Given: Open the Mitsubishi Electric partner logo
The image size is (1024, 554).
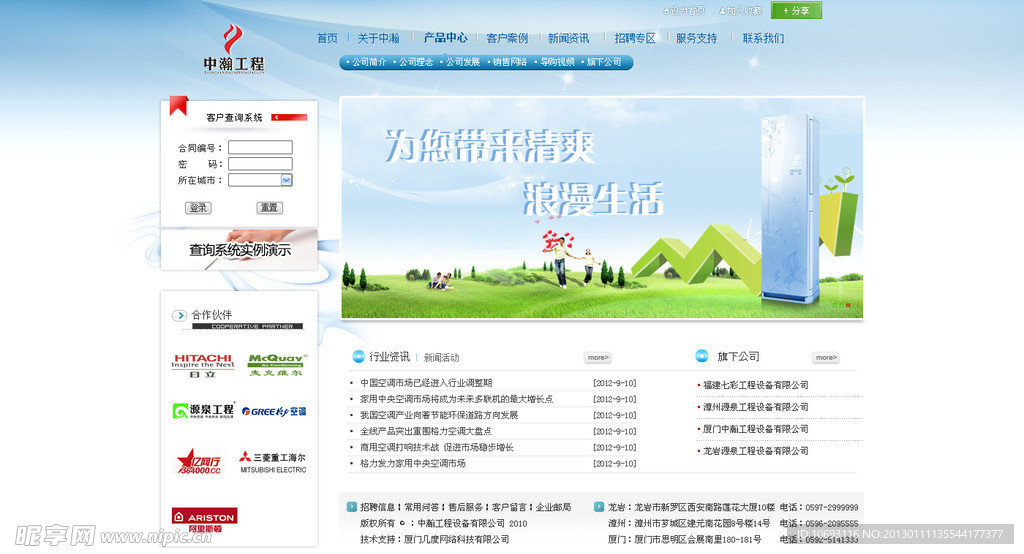Looking at the screenshot, I should 272,463.
